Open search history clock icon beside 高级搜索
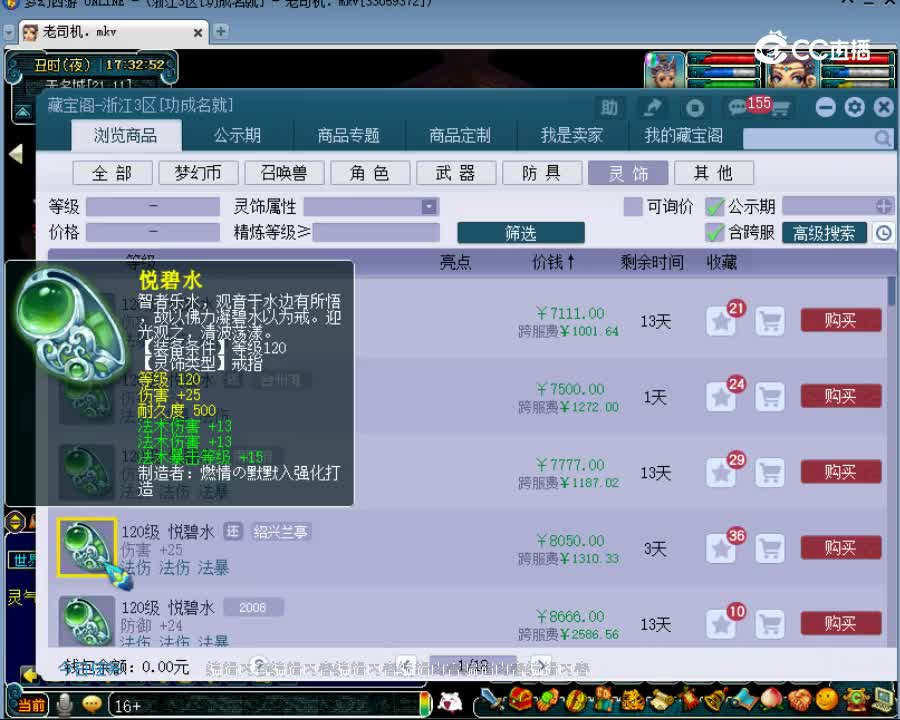The width and height of the screenshot is (900, 720). point(884,233)
